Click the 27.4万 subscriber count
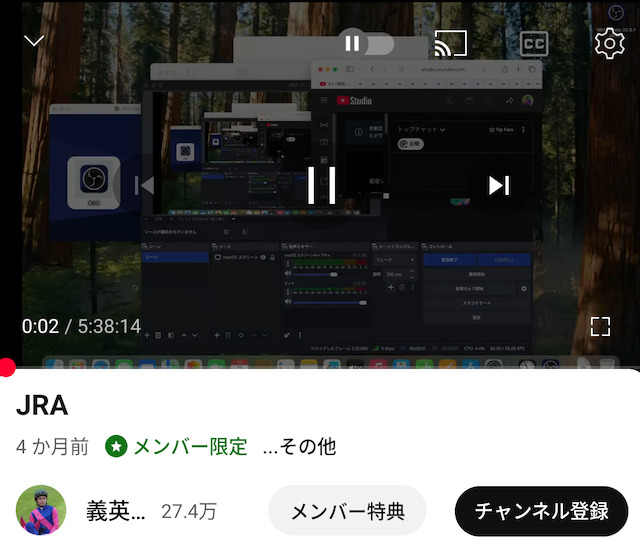The height and width of the screenshot is (556, 640). [x=189, y=512]
